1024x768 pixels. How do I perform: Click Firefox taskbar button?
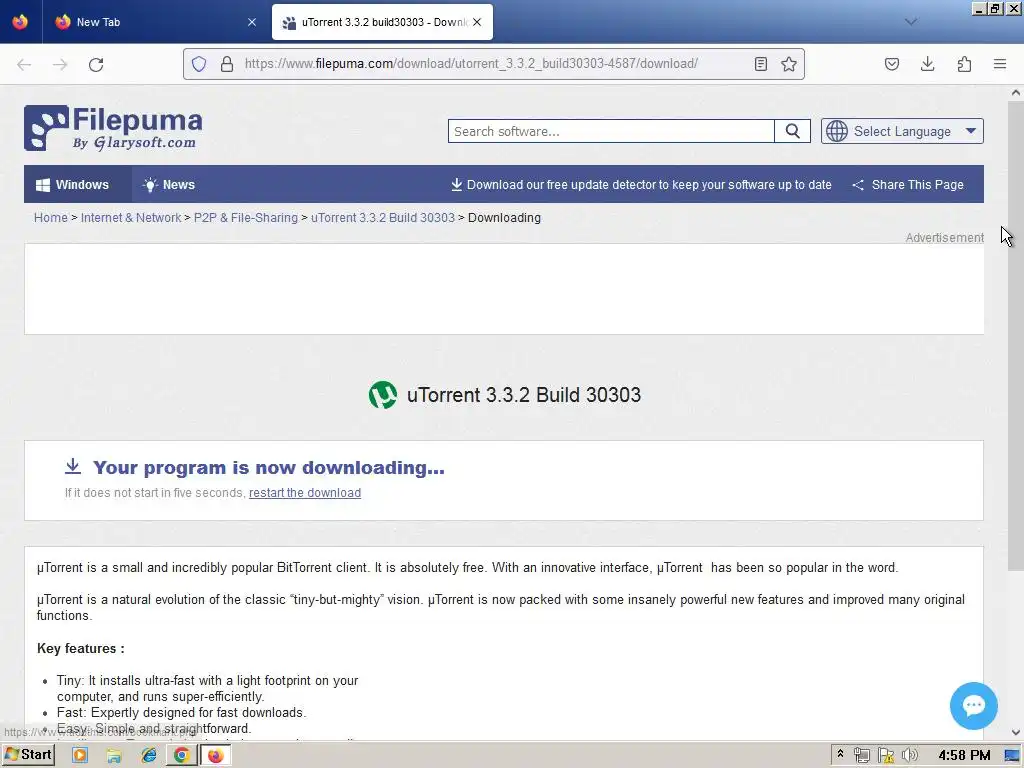[x=216, y=756]
